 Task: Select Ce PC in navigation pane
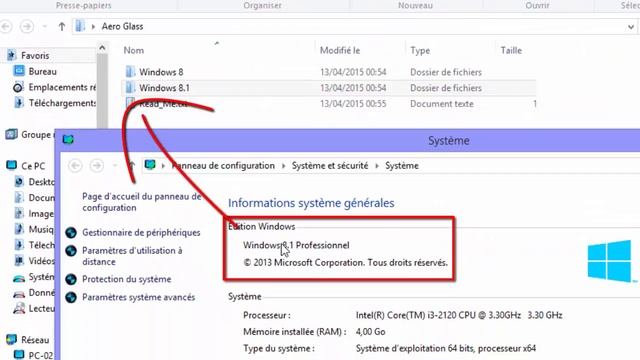(x=33, y=166)
